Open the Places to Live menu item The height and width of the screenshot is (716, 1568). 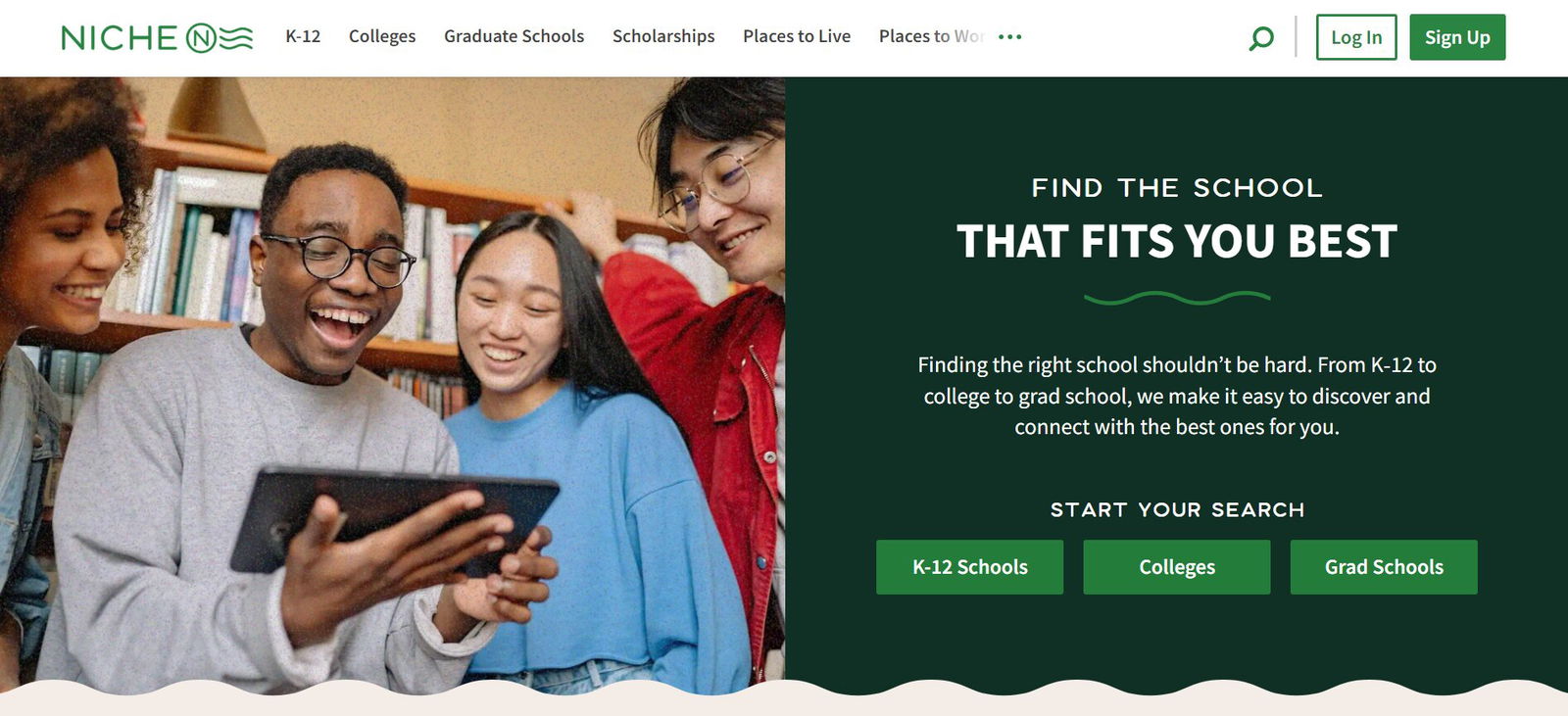797,36
